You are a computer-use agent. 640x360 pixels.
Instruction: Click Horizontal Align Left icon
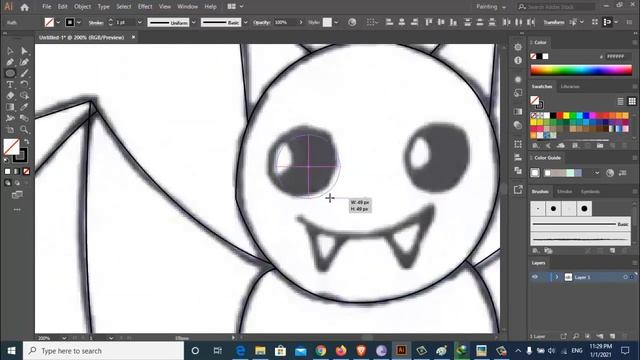(389, 22)
